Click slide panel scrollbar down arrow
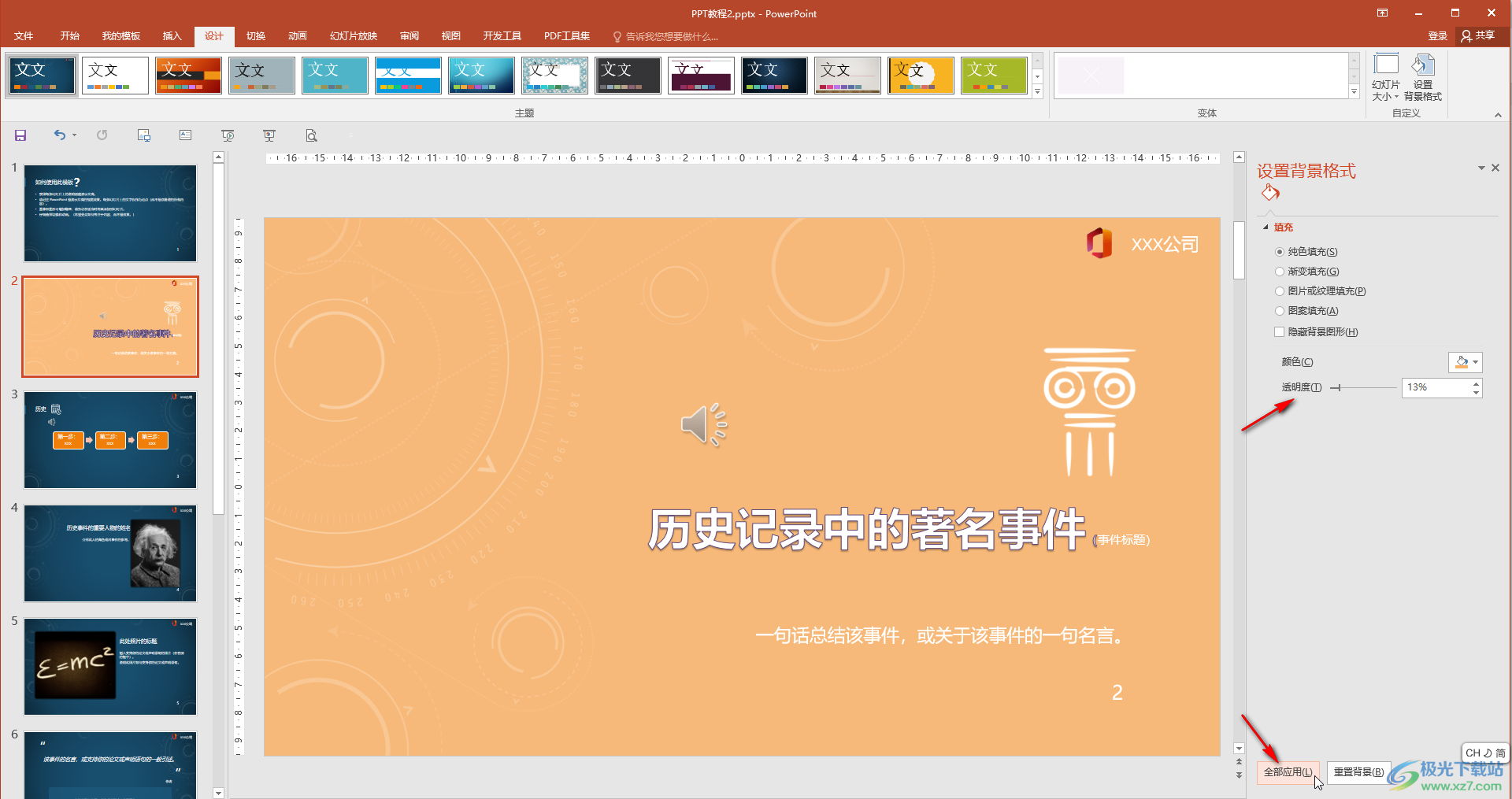The width and height of the screenshot is (1512, 799). (218, 793)
